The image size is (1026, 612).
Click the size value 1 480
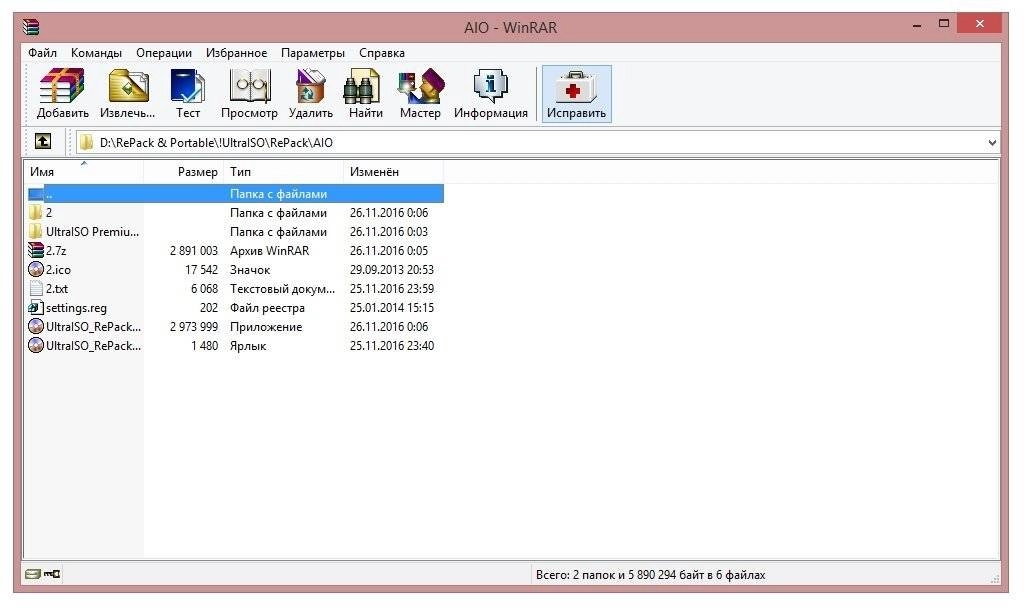tap(204, 346)
